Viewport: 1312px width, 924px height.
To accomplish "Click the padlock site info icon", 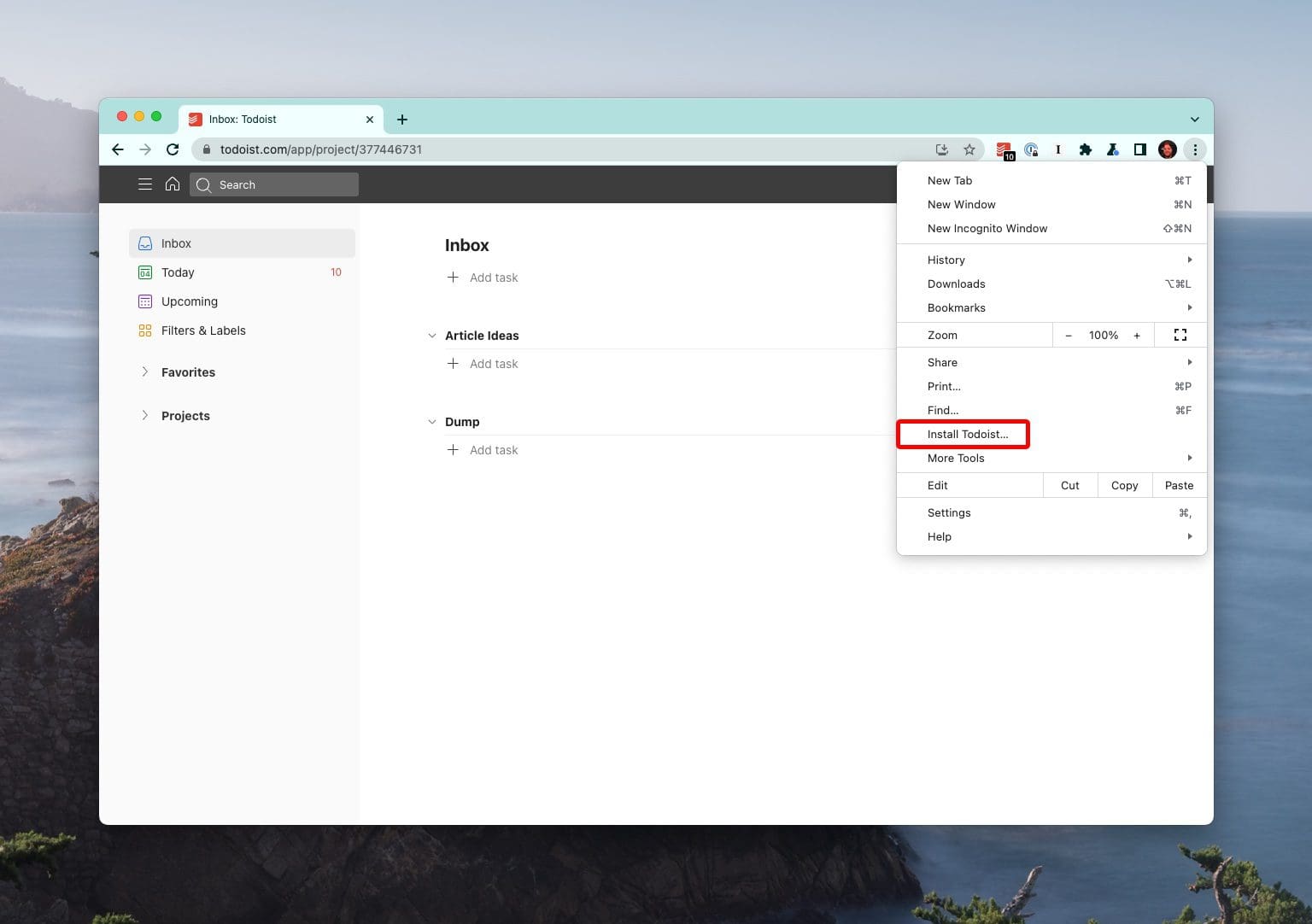I will pyautogui.click(x=206, y=149).
